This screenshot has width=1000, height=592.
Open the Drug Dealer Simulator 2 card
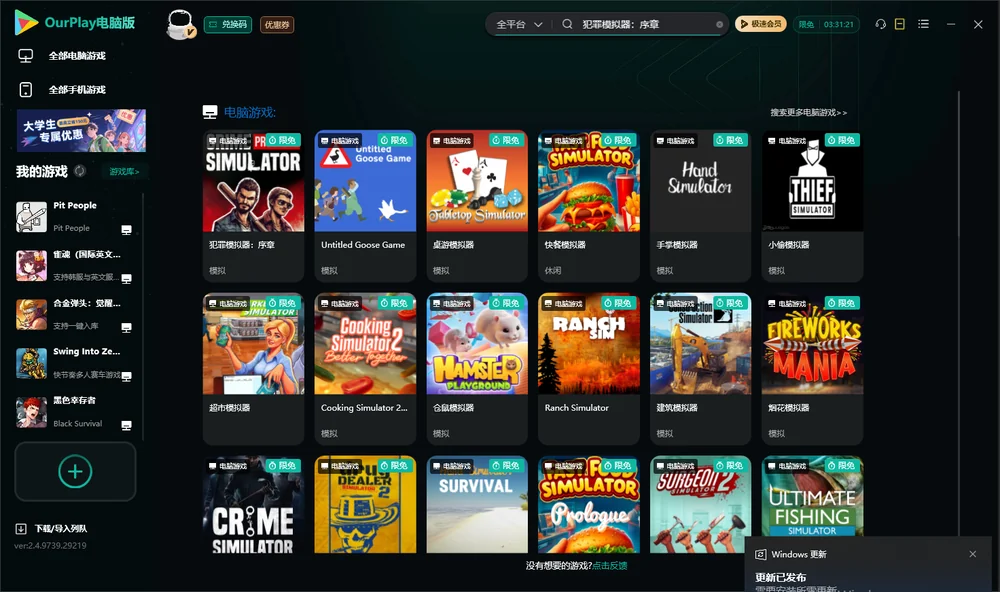[365, 504]
